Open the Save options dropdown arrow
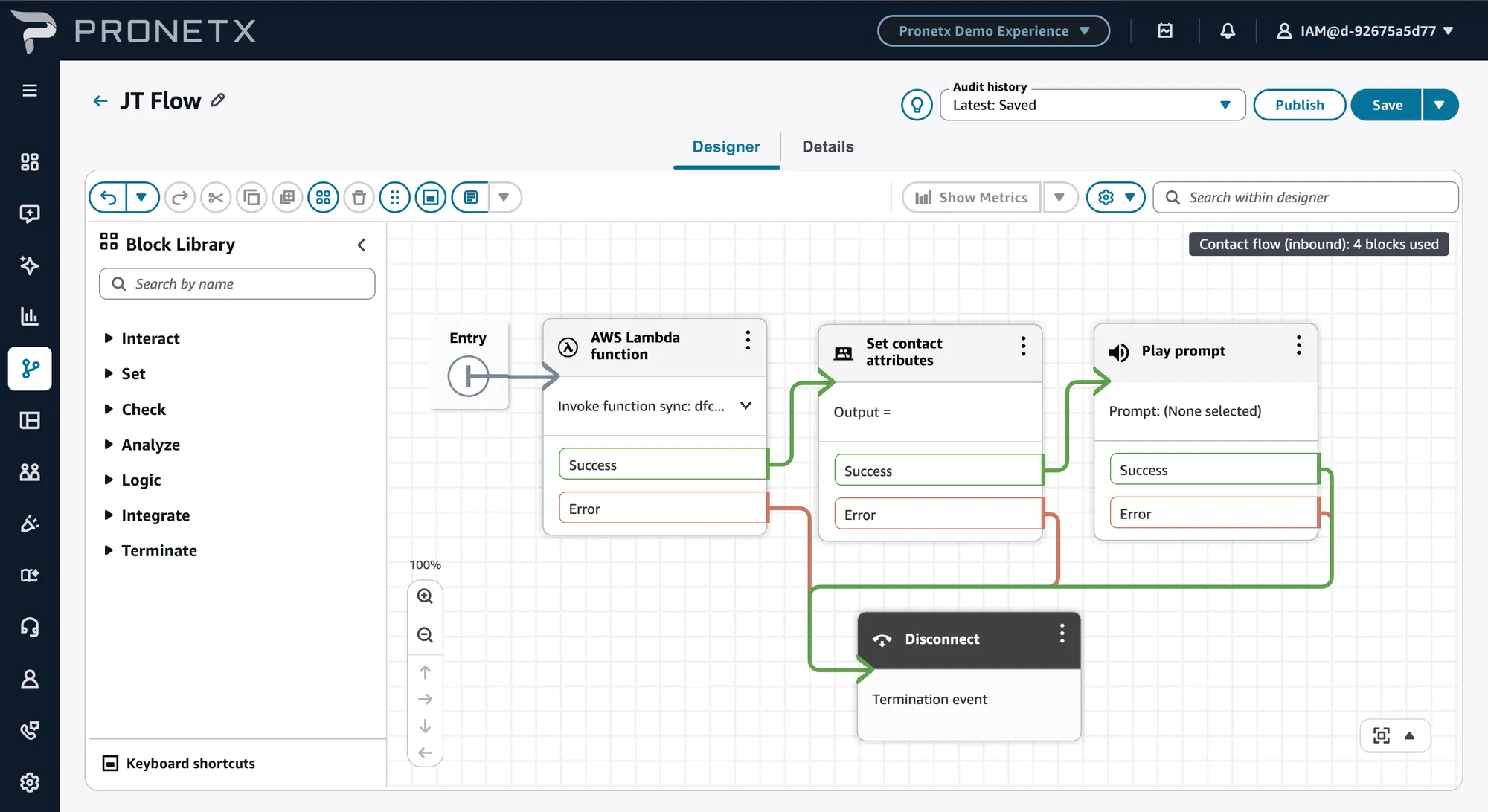This screenshot has width=1488, height=812. [1440, 105]
